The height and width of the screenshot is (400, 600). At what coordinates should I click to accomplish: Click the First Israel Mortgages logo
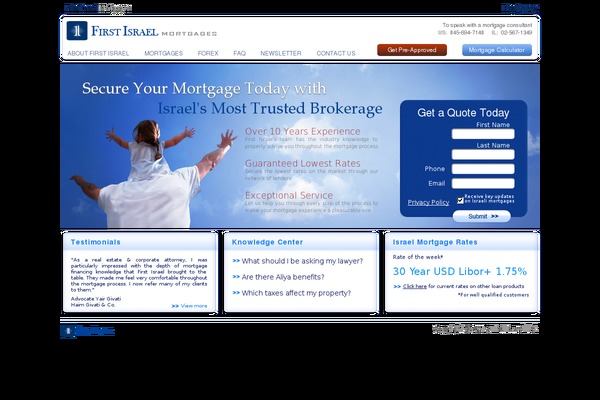pos(142,31)
